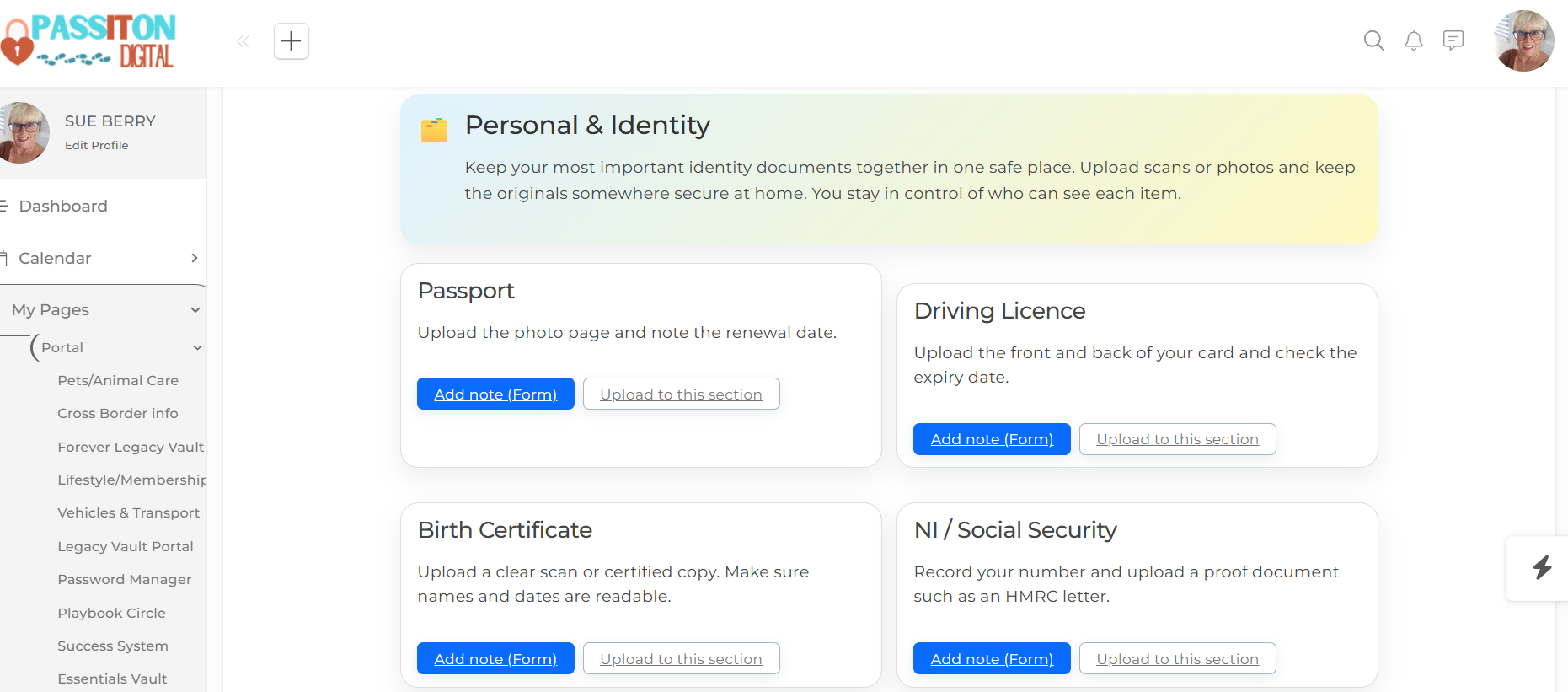Go to Dashboard in the sidebar

coord(63,206)
